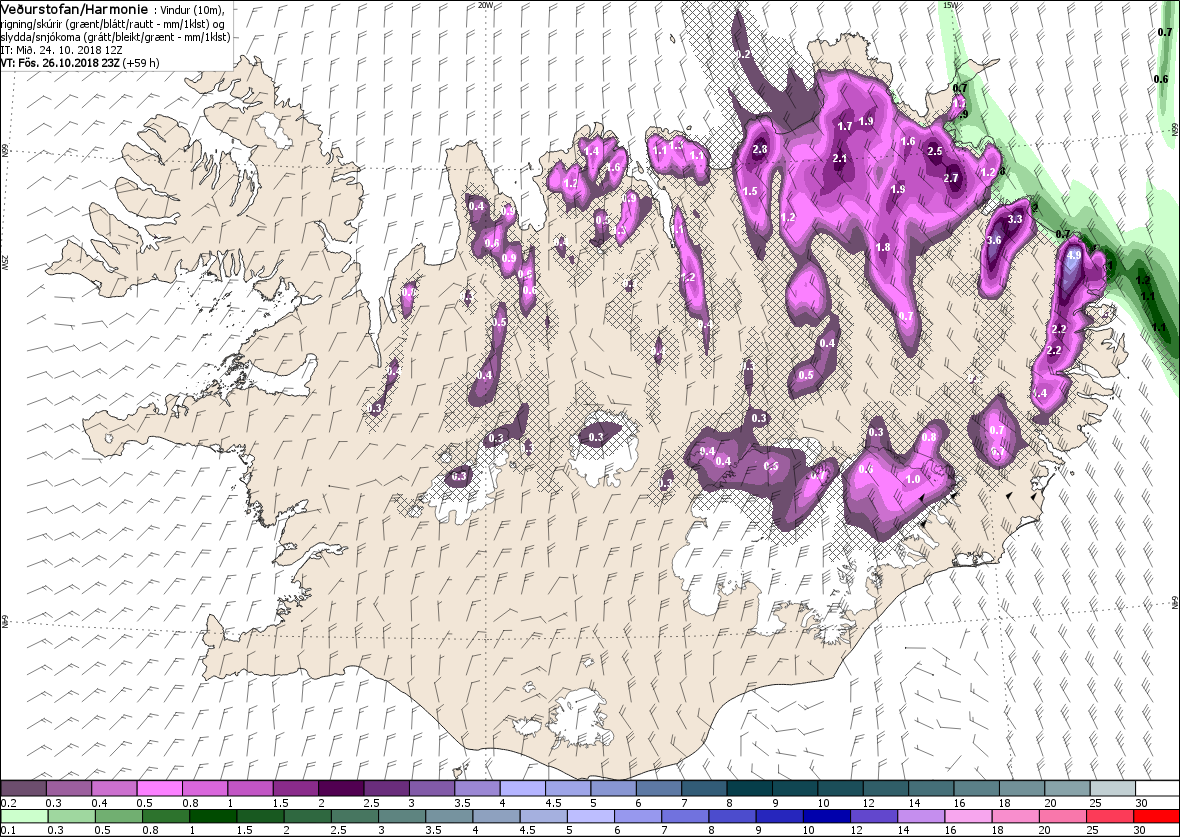Select bottom-row deep blue swatch from 10 to 12
Image resolution: width=1180 pixels, height=837 pixels.
[x=826, y=816]
